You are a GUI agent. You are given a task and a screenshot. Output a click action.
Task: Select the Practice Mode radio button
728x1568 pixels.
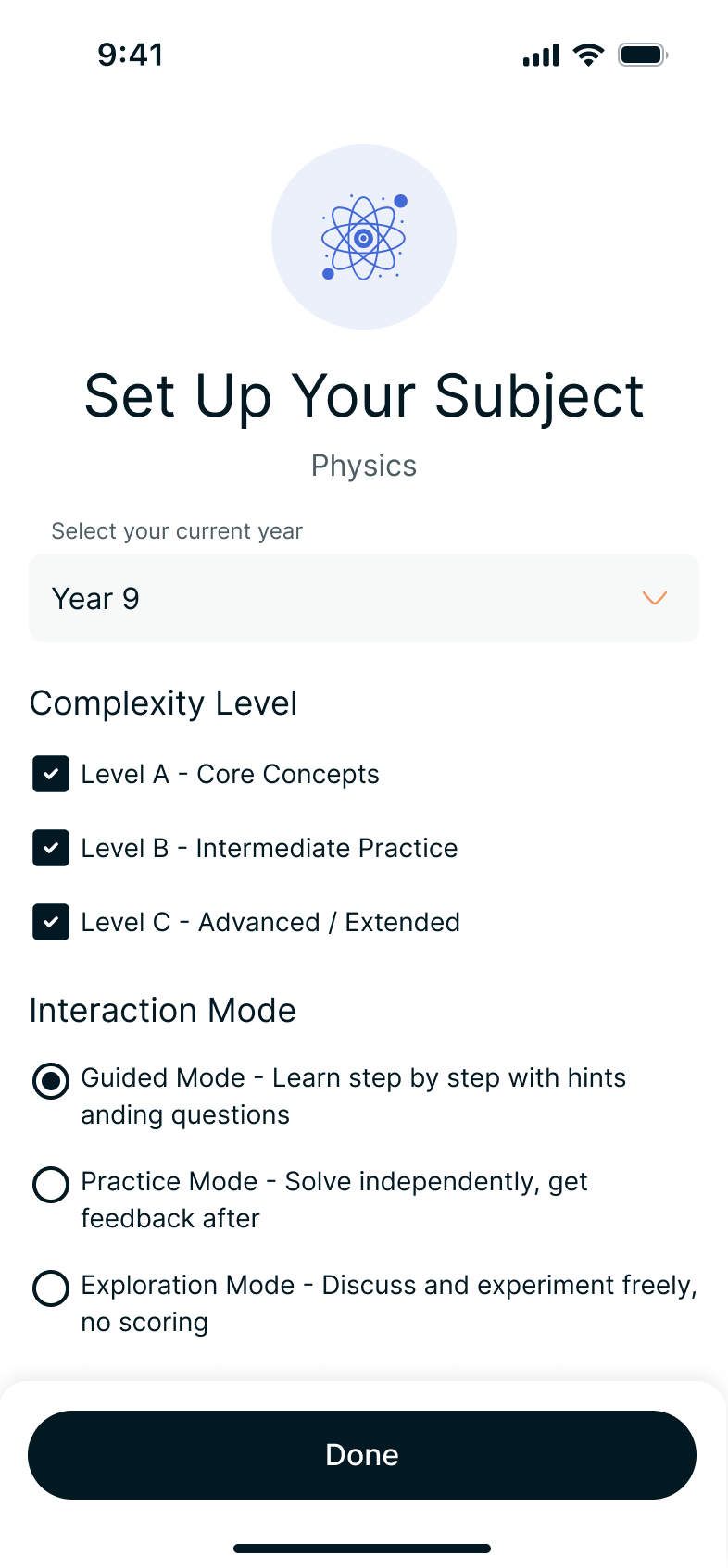point(51,1184)
